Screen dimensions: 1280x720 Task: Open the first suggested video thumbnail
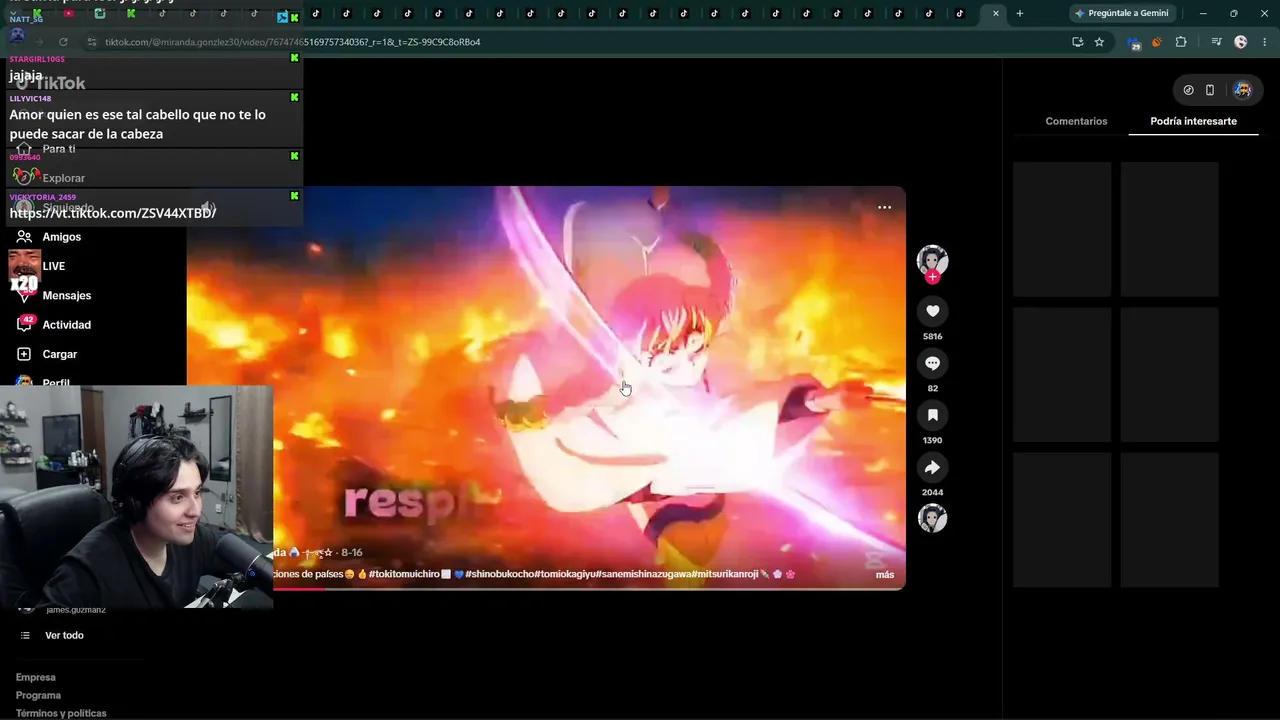1062,229
